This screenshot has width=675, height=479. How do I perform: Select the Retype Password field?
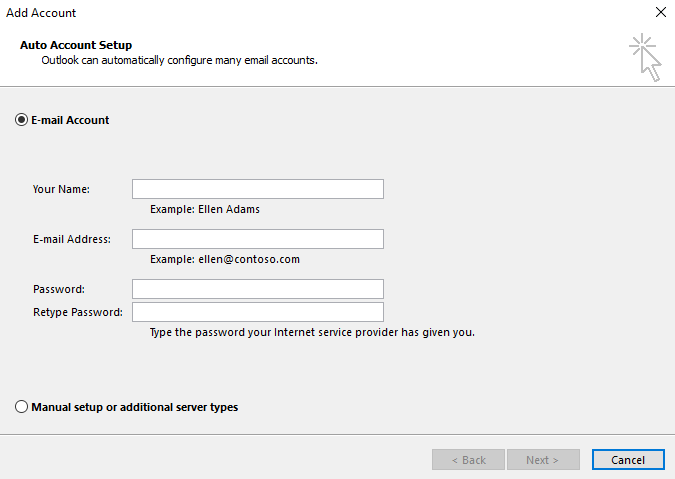(x=257, y=312)
